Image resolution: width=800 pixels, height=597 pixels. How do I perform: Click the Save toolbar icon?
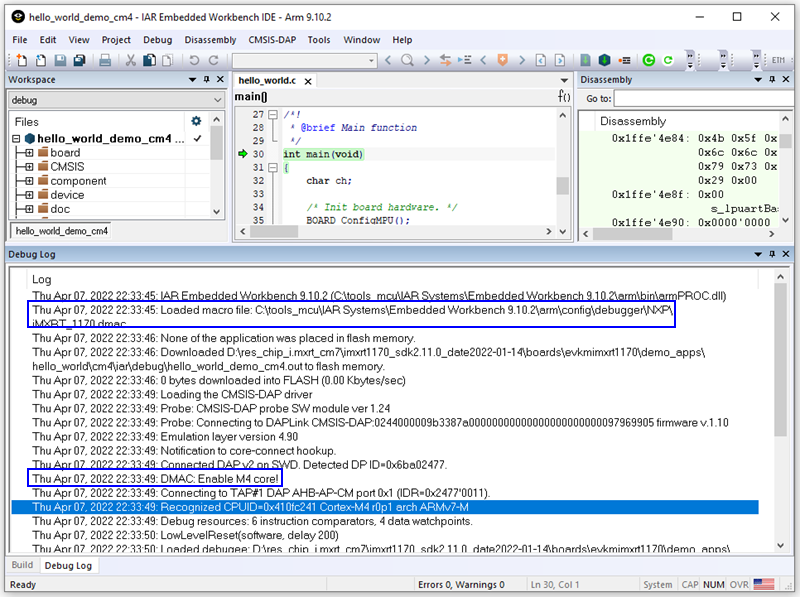pos(60,60)
